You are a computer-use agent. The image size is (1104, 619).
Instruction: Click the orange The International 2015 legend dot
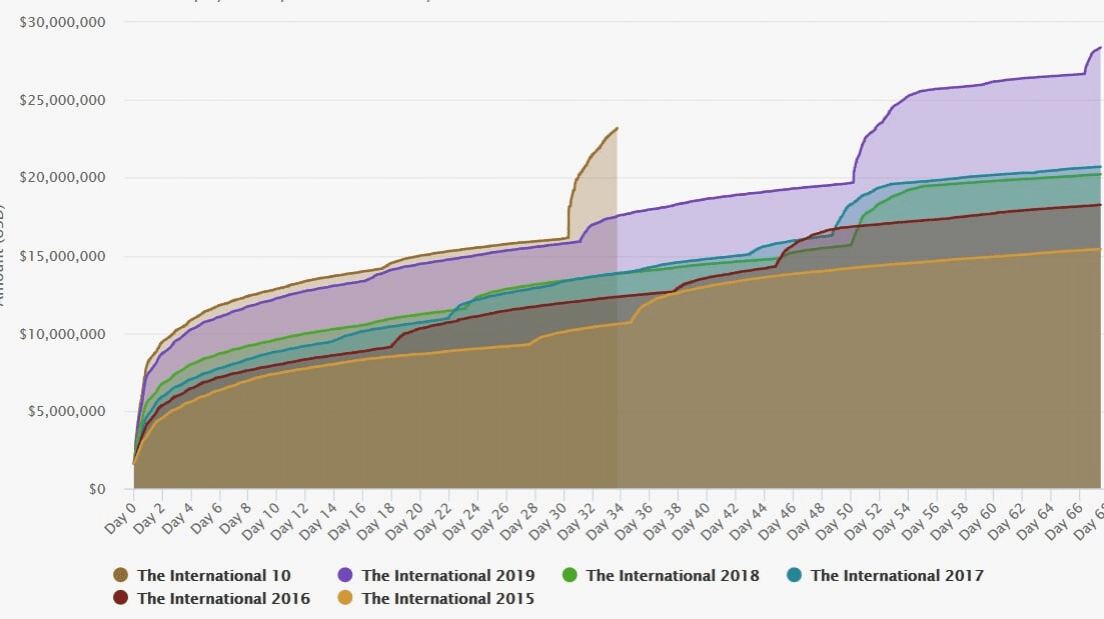tap(345, 599)
